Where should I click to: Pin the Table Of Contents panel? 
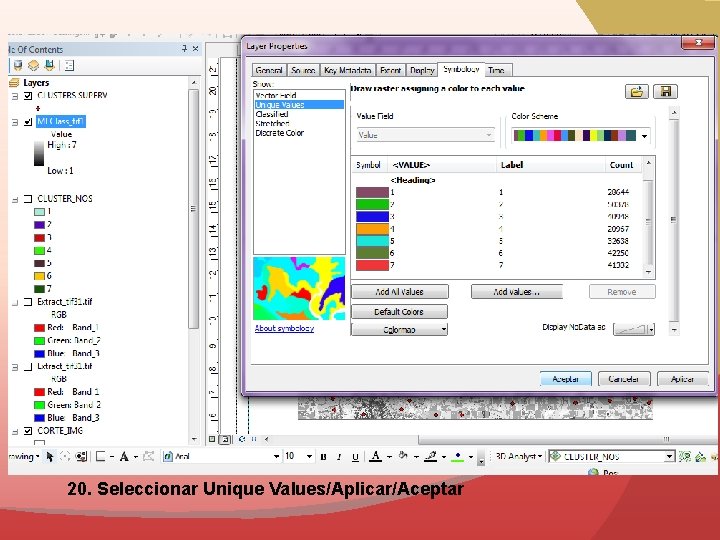tap(185, 48)
